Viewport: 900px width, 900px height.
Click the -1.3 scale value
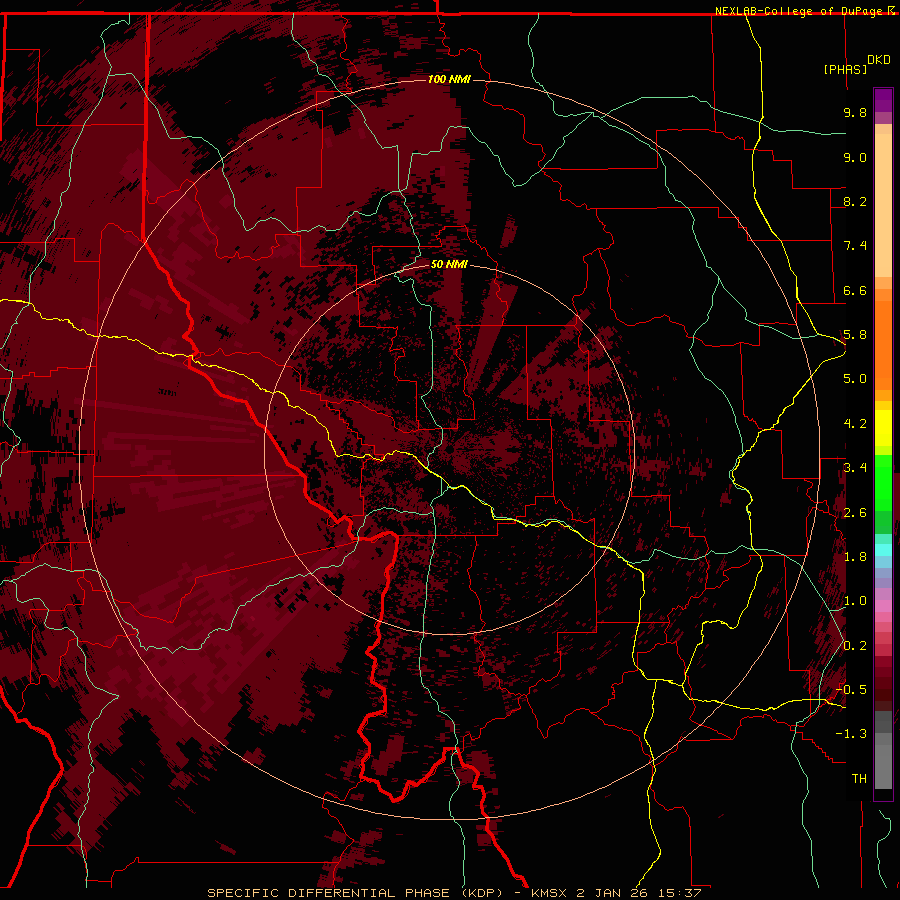point(851,734)
